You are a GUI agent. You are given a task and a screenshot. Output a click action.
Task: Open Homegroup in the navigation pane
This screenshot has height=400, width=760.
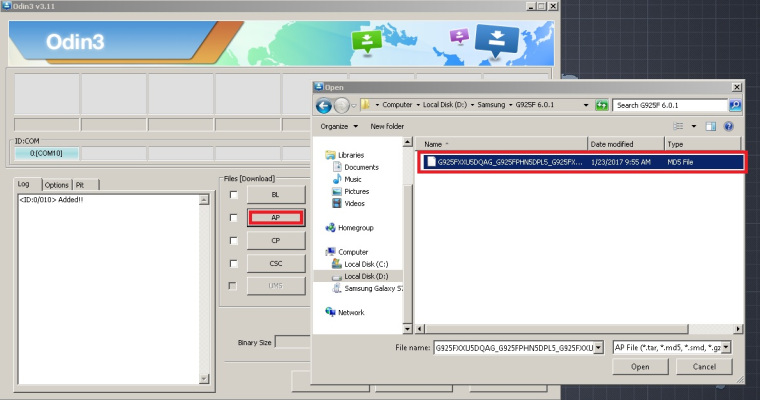click(355, 227)
